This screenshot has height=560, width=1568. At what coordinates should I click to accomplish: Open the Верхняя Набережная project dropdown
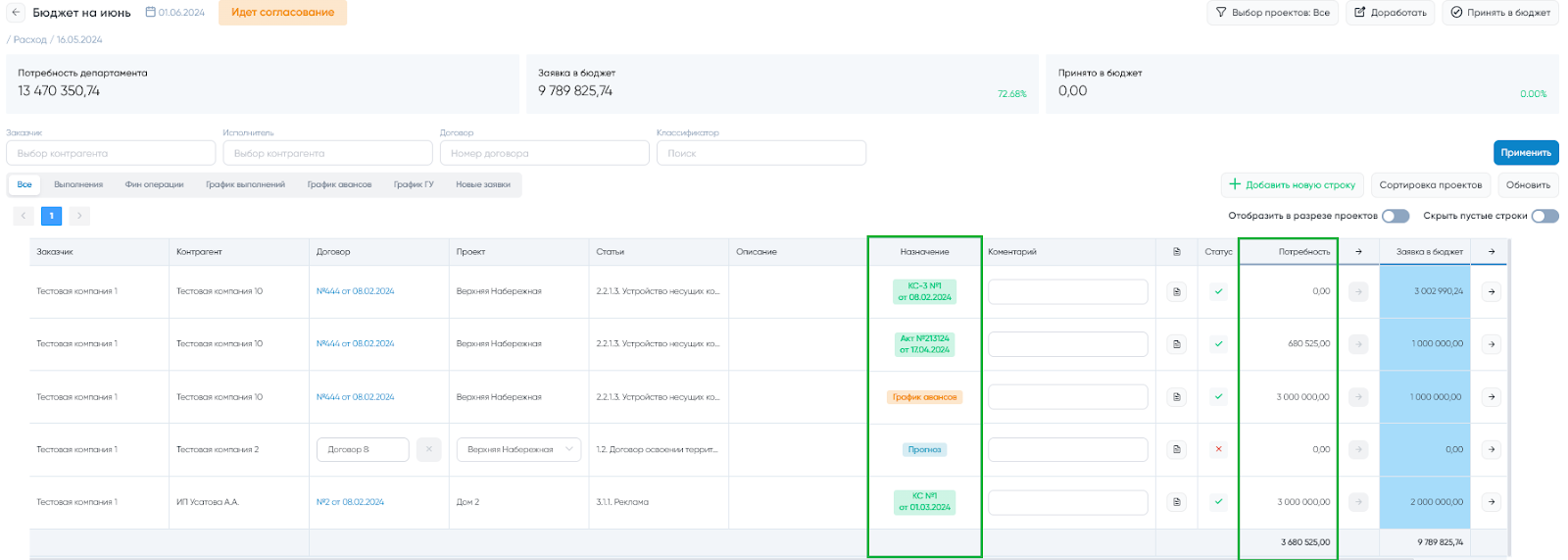tap(518, 449)
